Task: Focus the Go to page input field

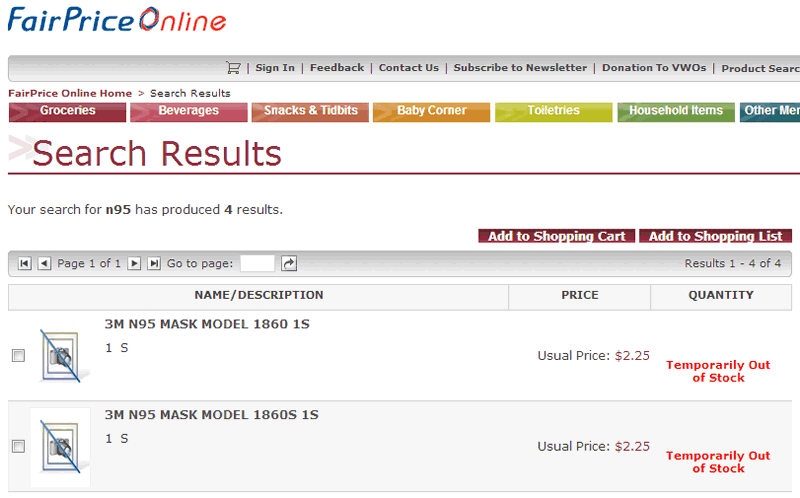Action: [257, 263]
